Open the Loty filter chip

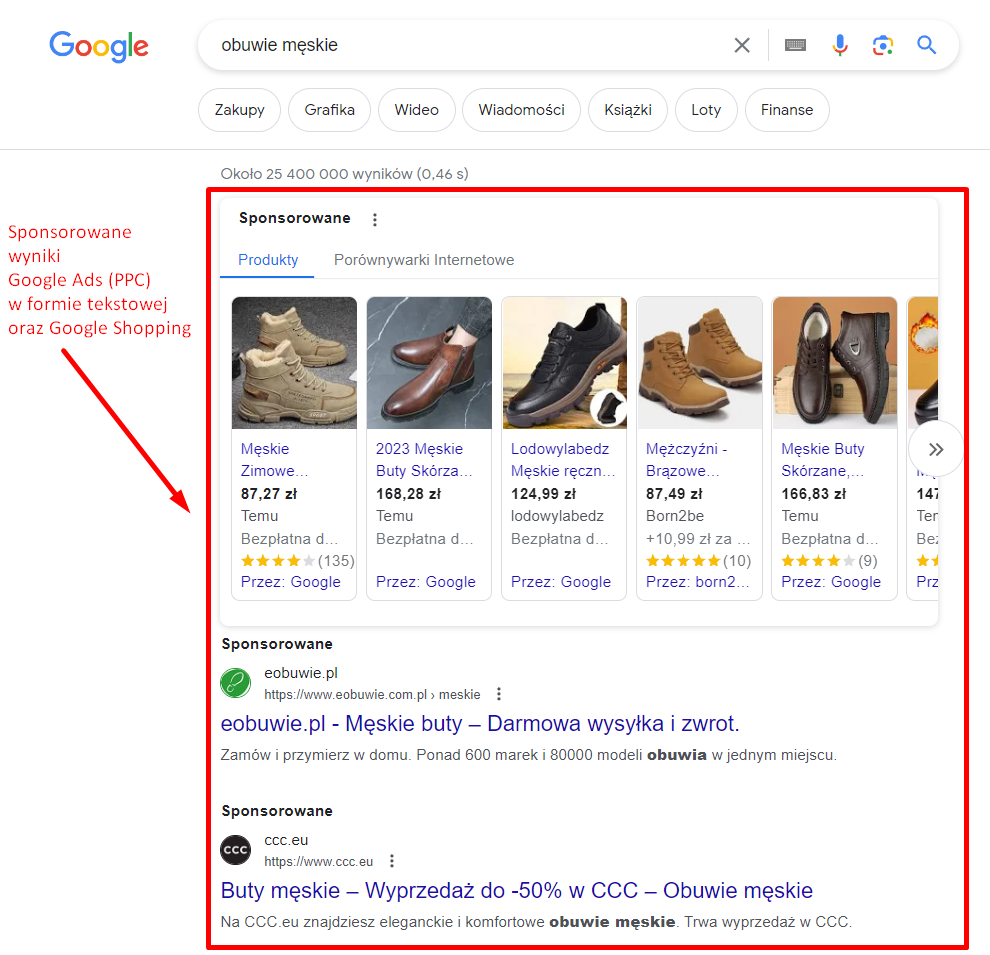point(706,110)
